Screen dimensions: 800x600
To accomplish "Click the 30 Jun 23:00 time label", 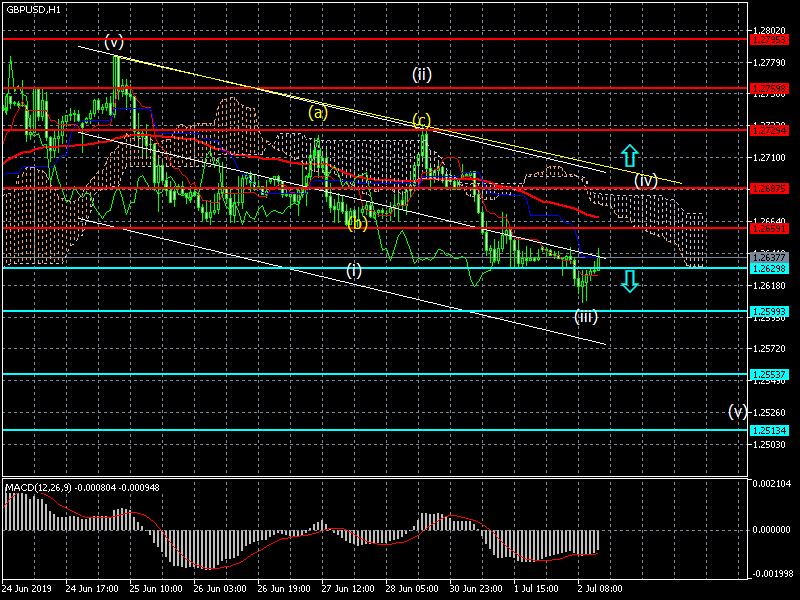I will point(476,589).
